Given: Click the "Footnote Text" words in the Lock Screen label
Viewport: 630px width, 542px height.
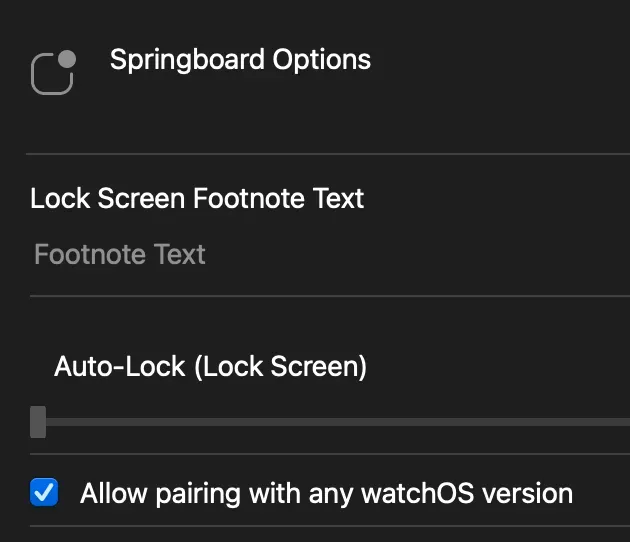Looking at the screenshot, I should coord(278,198).
